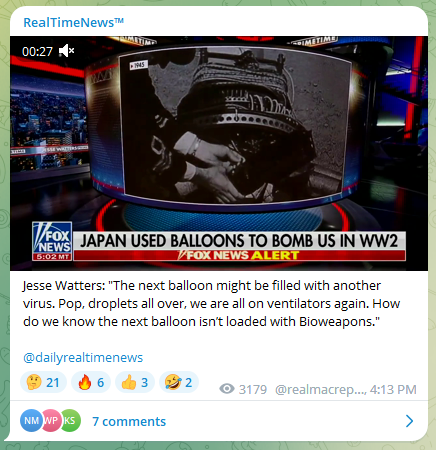Click the Fox News logo in the video
Viewport: 436px width, 450px height.
coord(52,241)
